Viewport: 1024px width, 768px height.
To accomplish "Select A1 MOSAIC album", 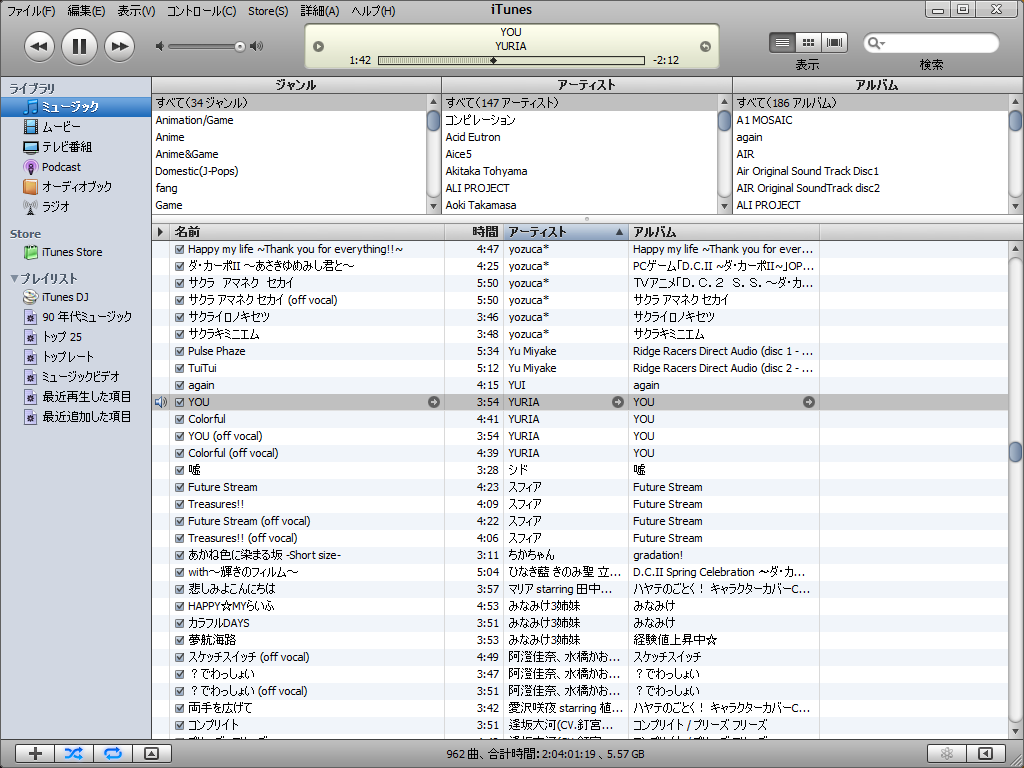I will (x=871, y=120).
